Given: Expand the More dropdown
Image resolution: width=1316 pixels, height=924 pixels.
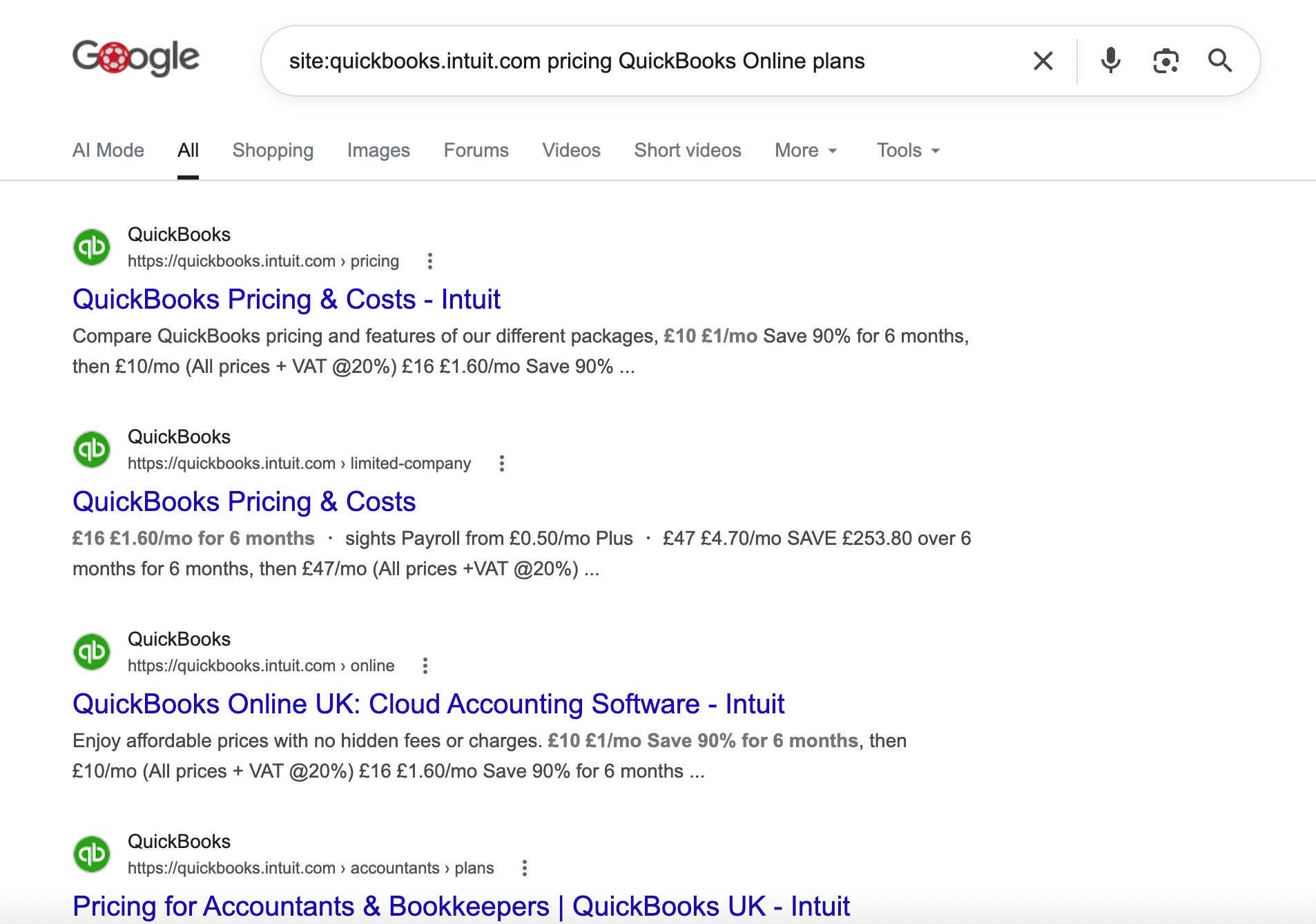Looking at the screenshot, I should 806,150.
